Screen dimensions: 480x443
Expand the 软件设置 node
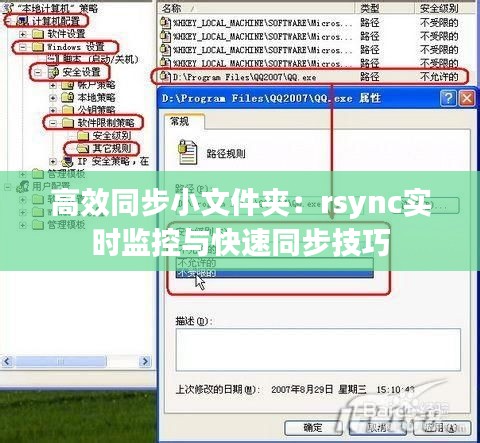click(23, 34)
